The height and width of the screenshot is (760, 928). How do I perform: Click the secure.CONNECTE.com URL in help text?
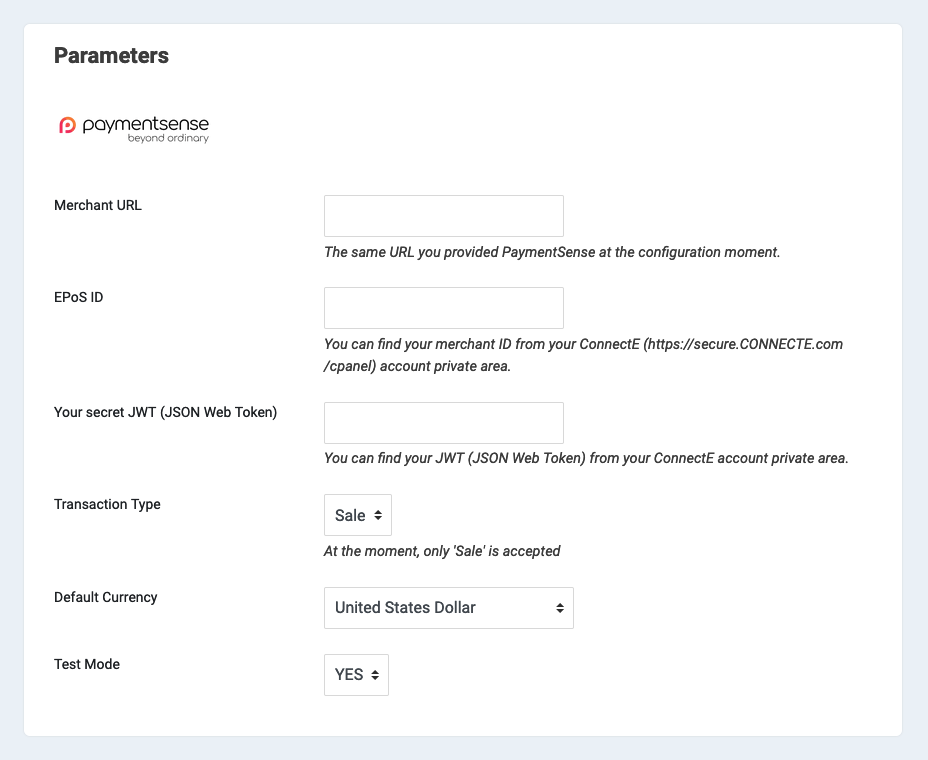[746, 344]
